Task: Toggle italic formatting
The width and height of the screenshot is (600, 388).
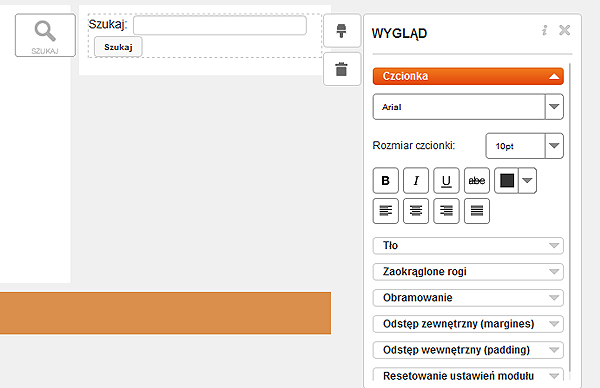Action: (x=416, y=181)
